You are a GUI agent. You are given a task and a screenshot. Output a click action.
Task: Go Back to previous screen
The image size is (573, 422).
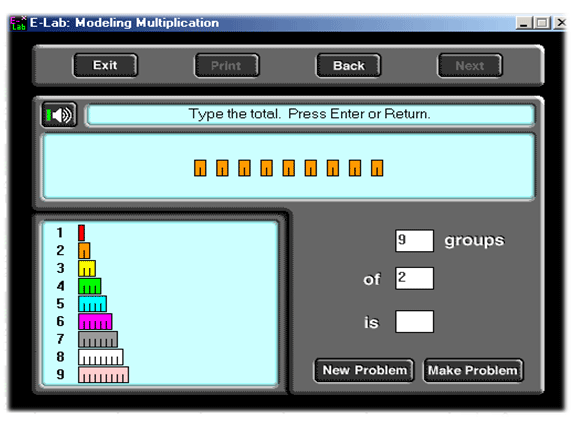(349, 65)
